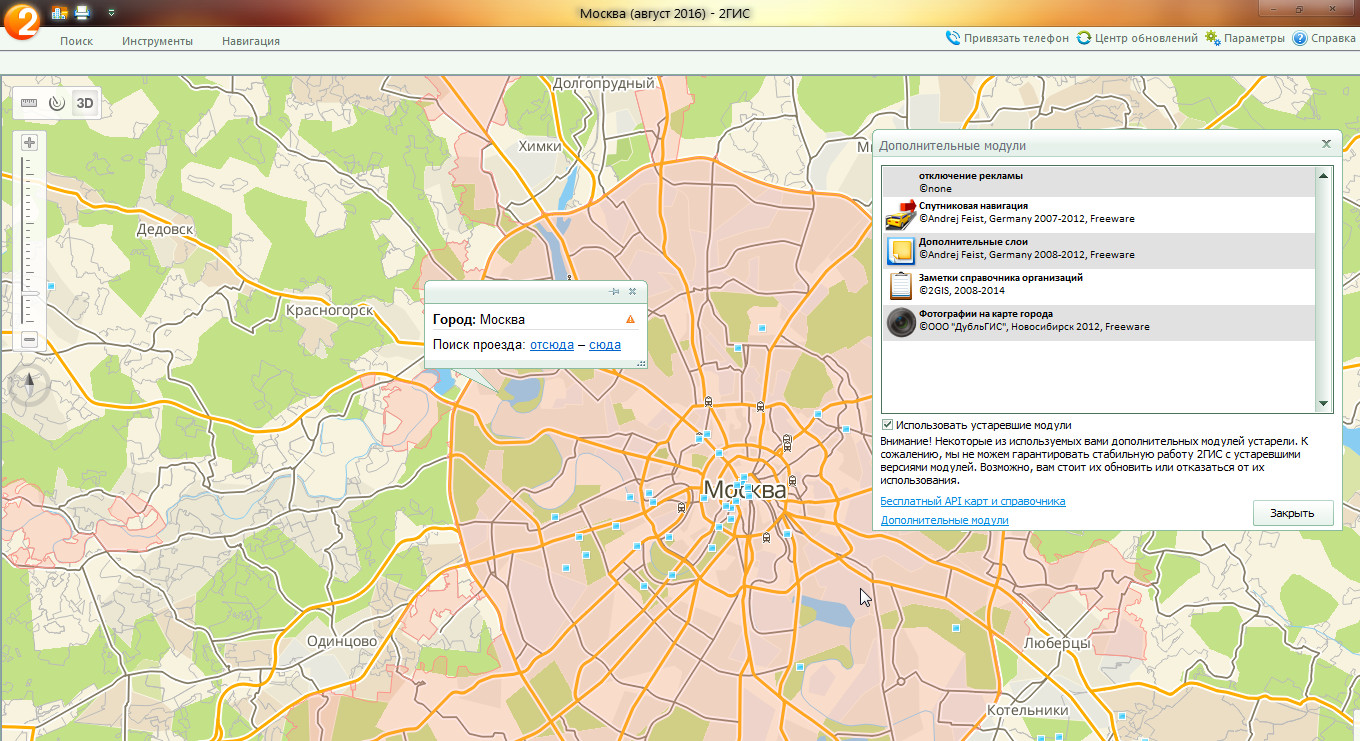Screen dimensions: 1360x741
Task: Expand the quick access toolbar dropdown arrow
Action: 110,13
